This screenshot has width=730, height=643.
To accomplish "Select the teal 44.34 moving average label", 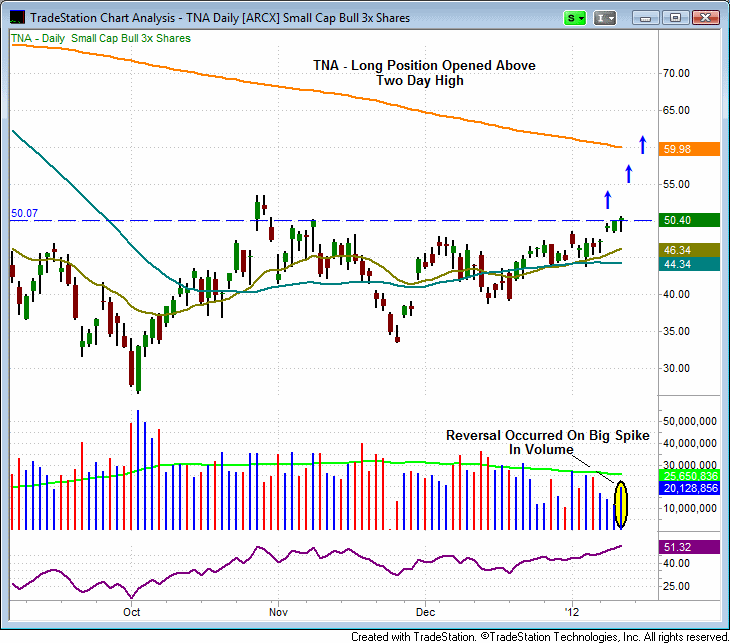I will click(x=689, y=264).
